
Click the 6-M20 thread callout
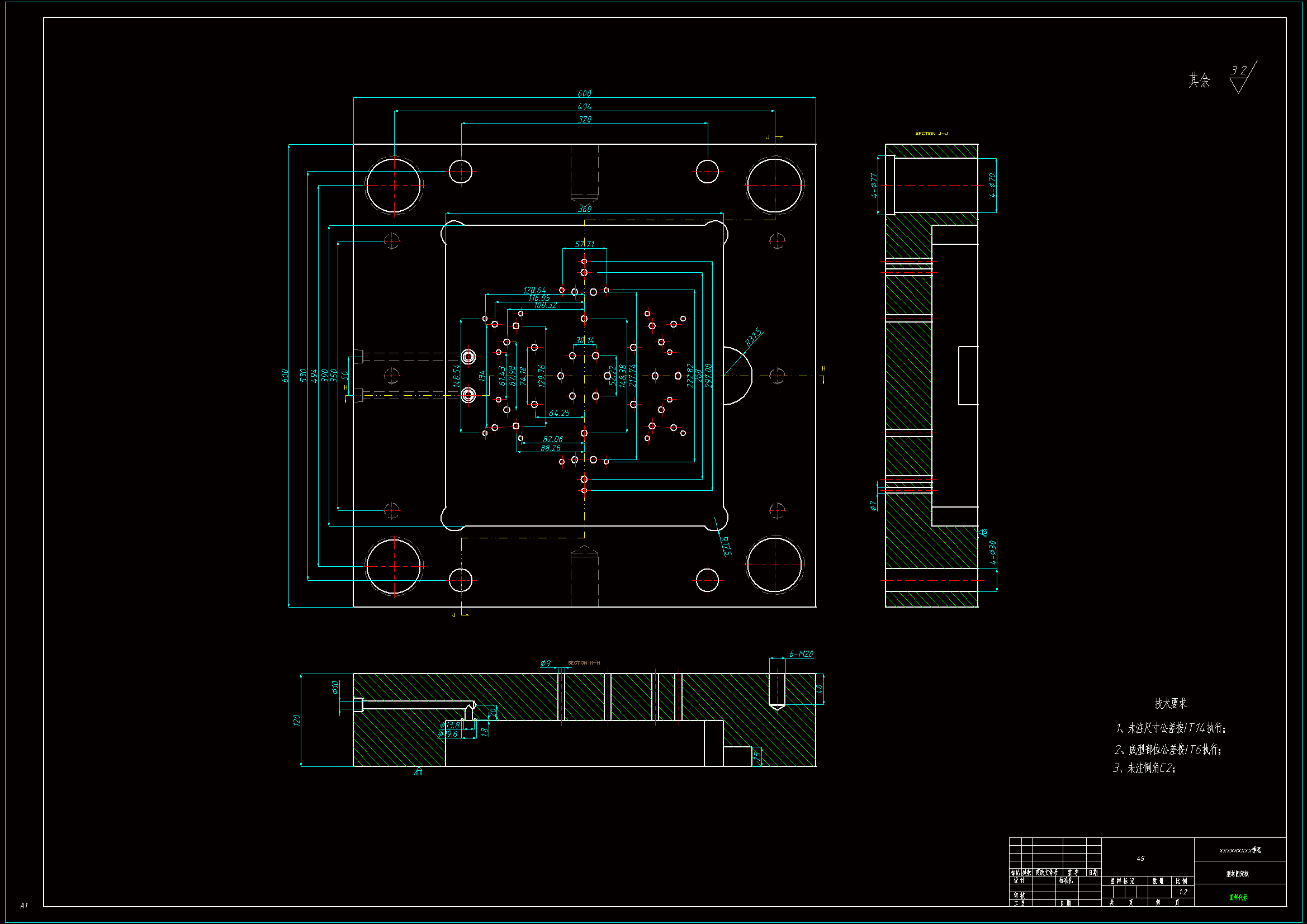pyautogui.click(x=801, y=654)
